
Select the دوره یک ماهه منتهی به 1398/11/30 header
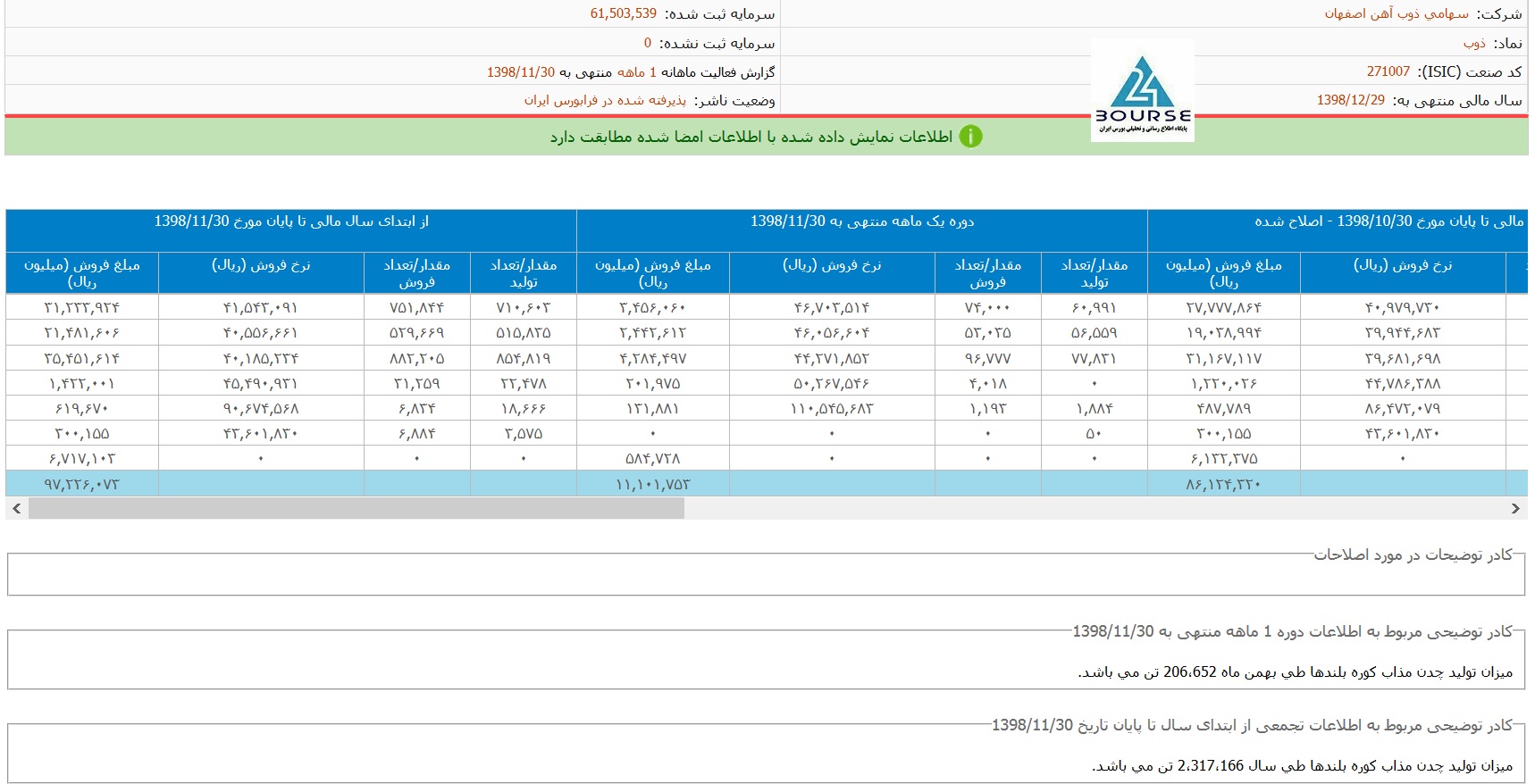click(861, 221)
